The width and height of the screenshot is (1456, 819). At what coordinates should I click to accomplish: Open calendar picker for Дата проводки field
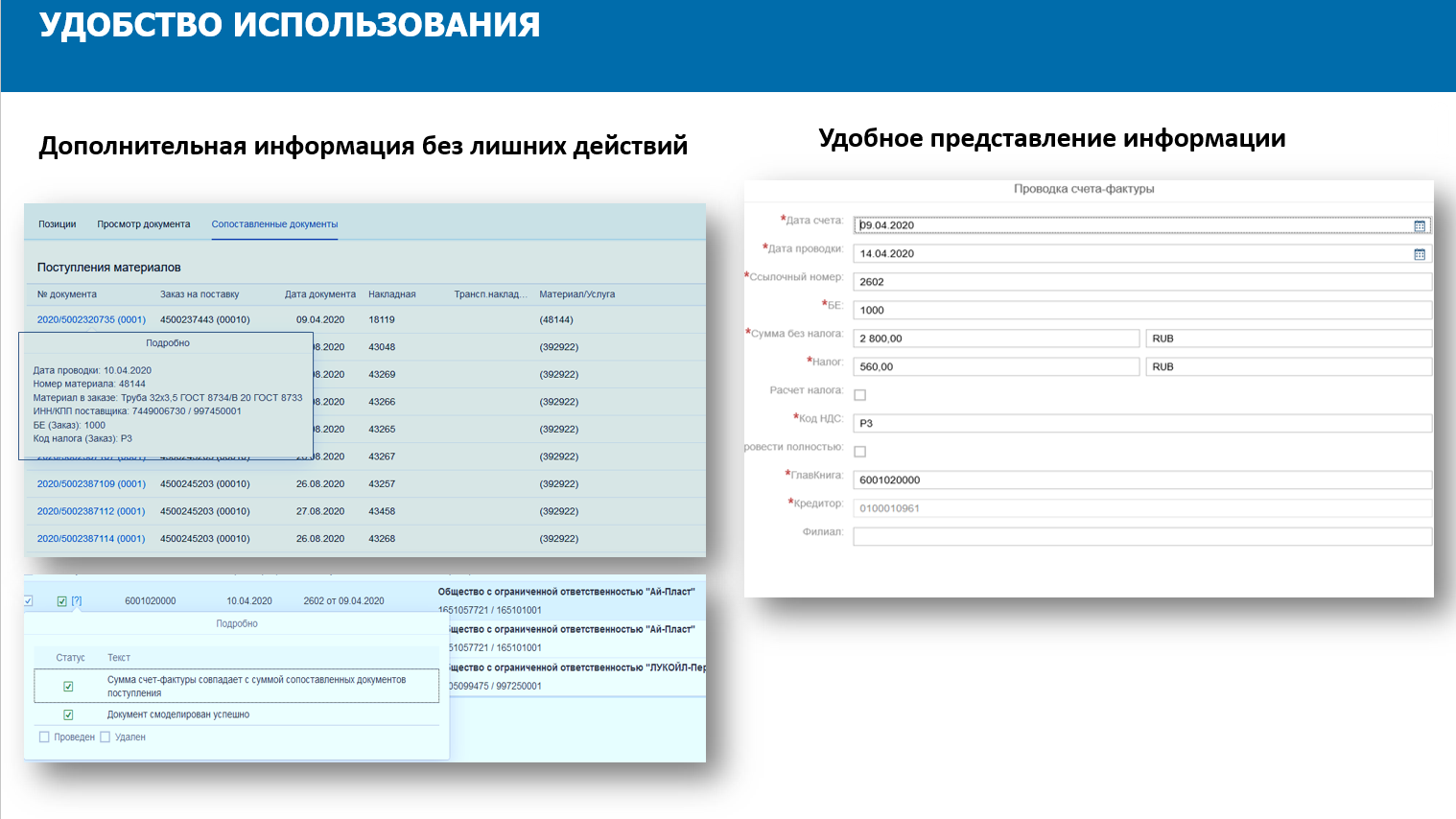[1420, 254]
